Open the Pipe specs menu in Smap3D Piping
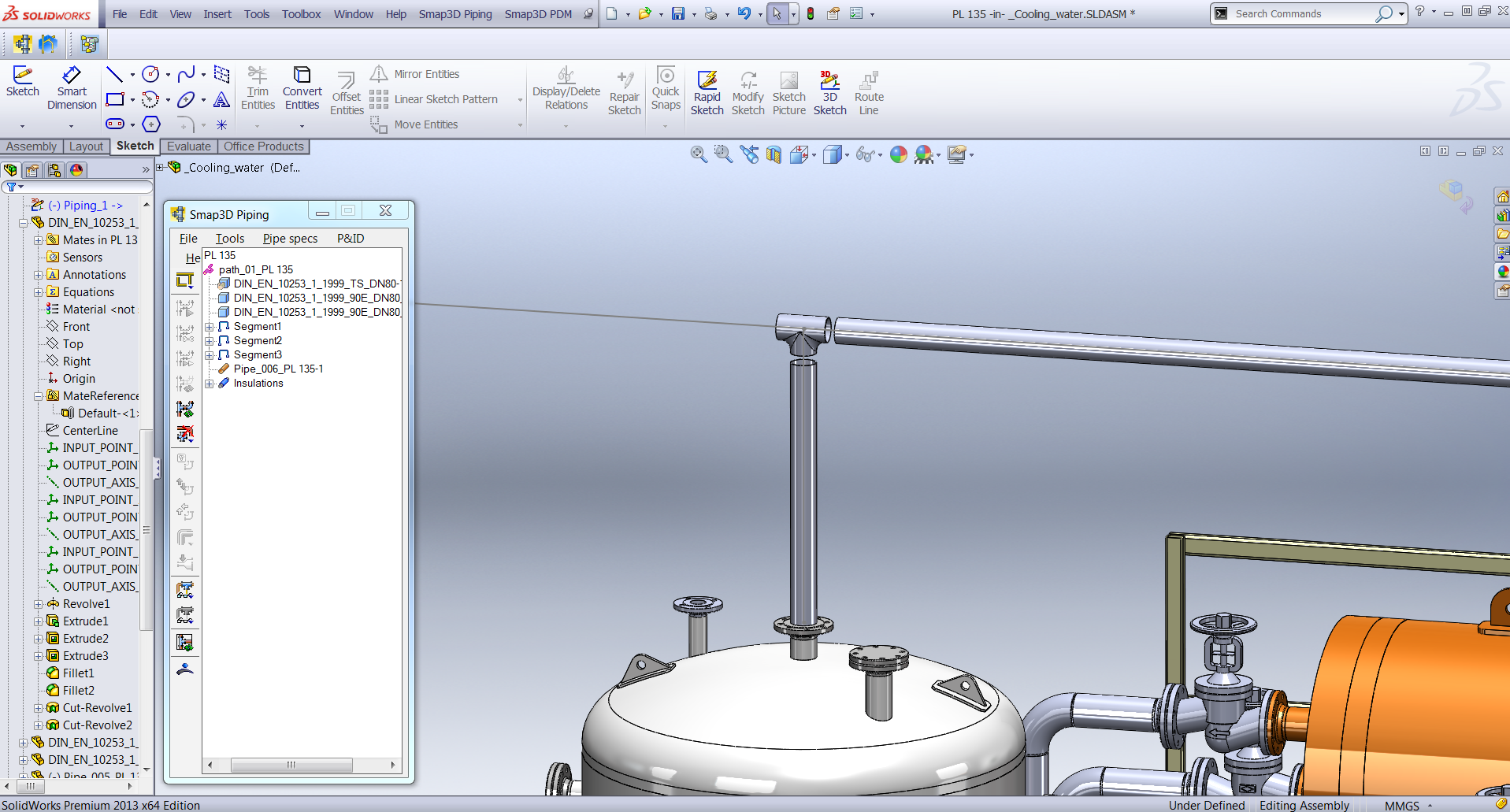This screenshot has height=812, width=1510. tap(291, 238)
